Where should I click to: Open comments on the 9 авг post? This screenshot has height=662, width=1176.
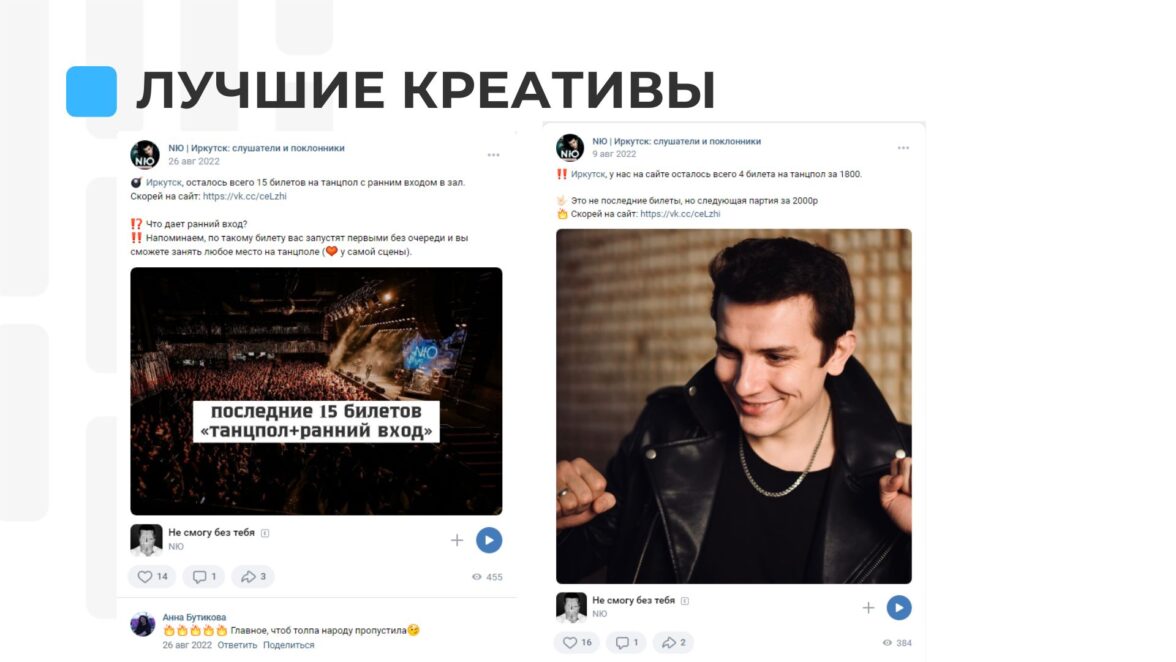click(x=626, y=643)
